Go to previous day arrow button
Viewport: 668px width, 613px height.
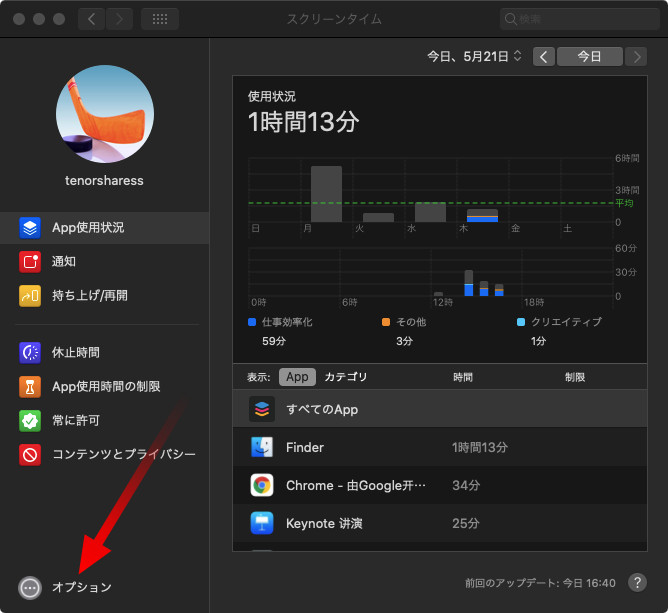click(x=544, y=57)
